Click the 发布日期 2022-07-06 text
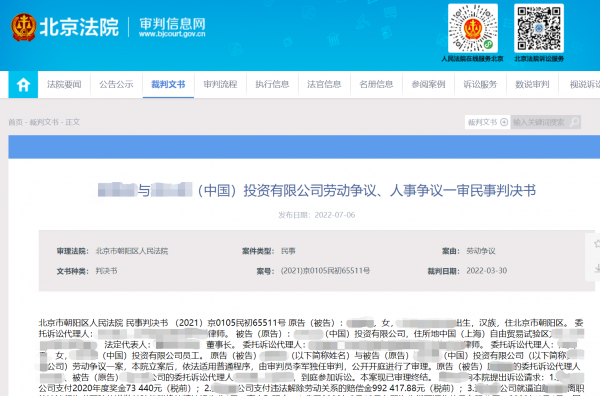Screen dimensions: 600x396 coord(316,215)
